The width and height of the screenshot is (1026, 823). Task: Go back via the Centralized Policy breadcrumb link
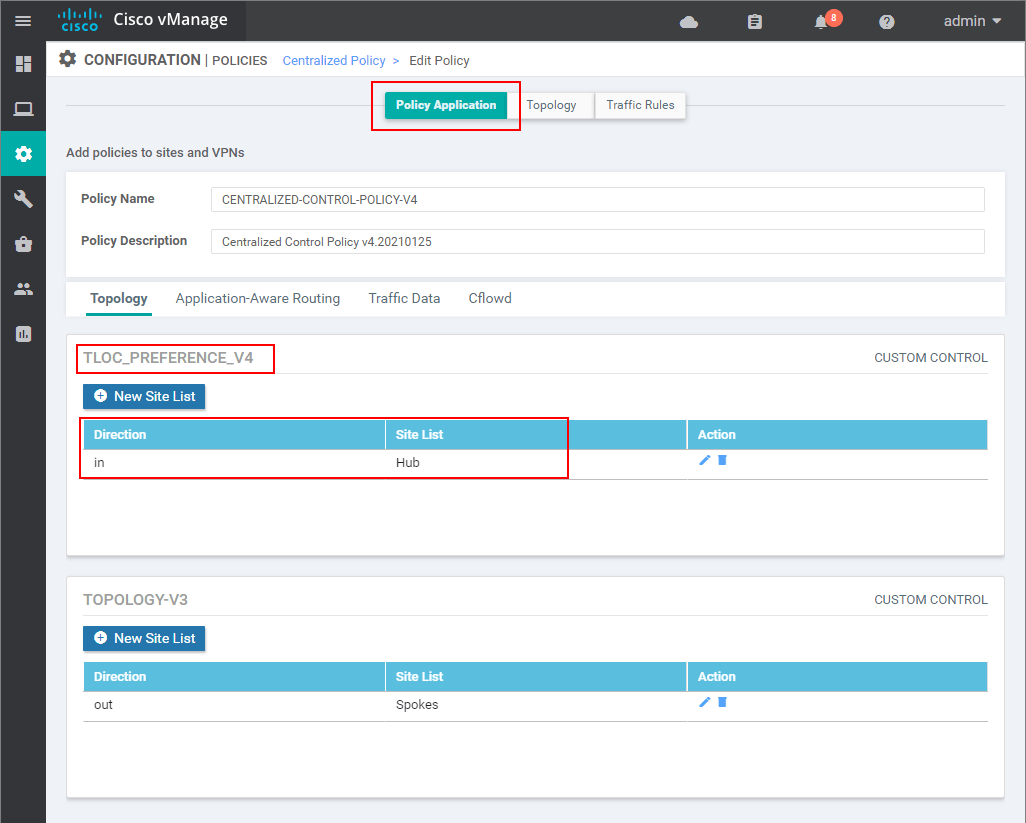point(333,60)
